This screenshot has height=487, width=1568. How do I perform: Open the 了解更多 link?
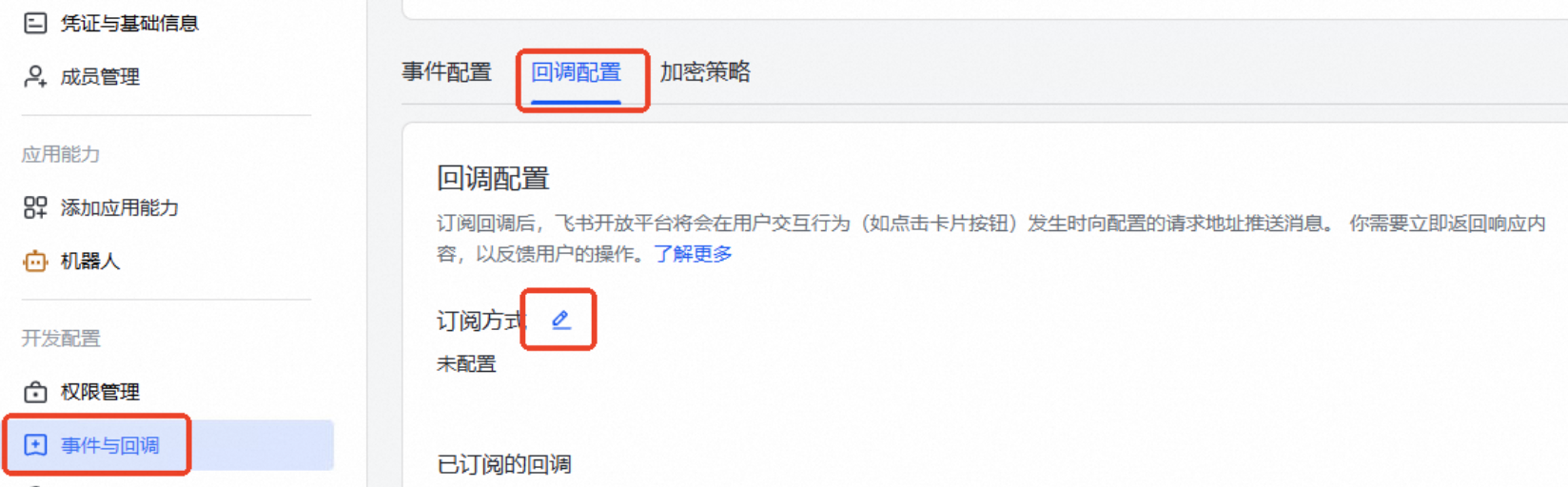tap(693, 254)
